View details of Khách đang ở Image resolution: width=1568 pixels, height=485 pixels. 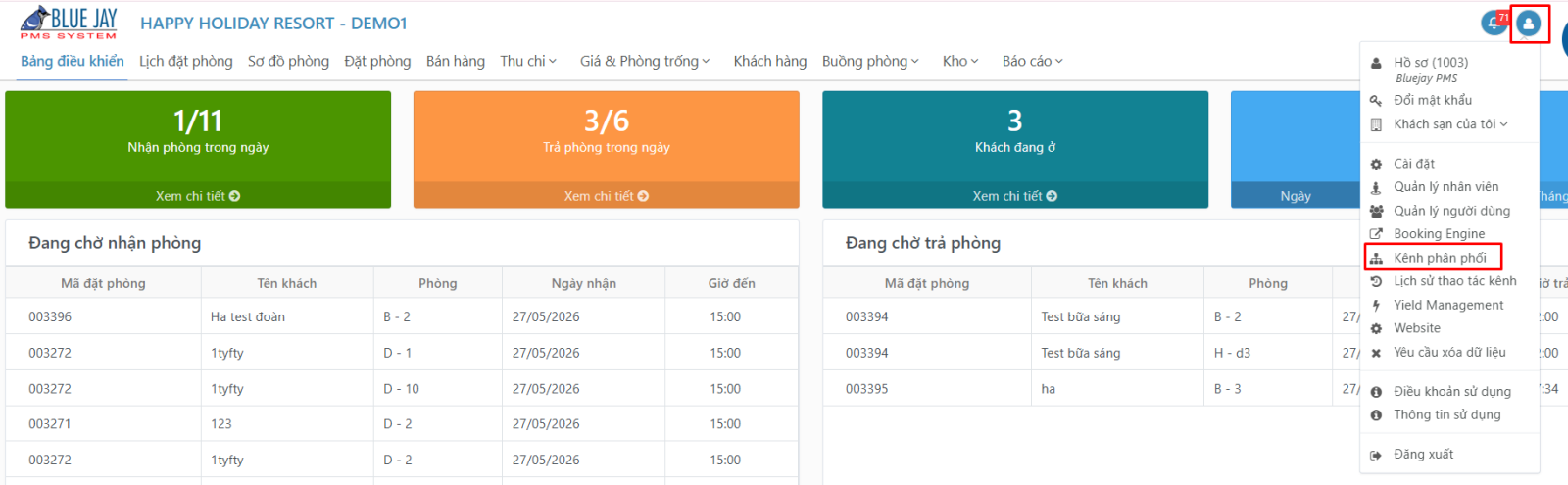click(x=1015, y=196)
